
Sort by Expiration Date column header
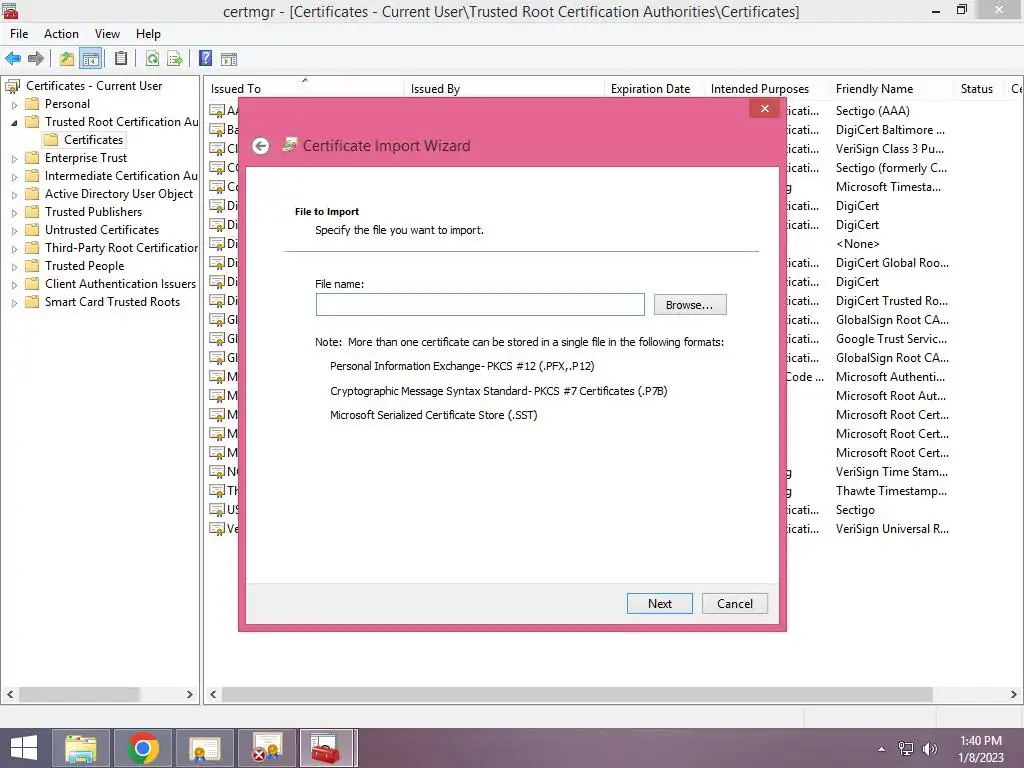pos(650,89)
